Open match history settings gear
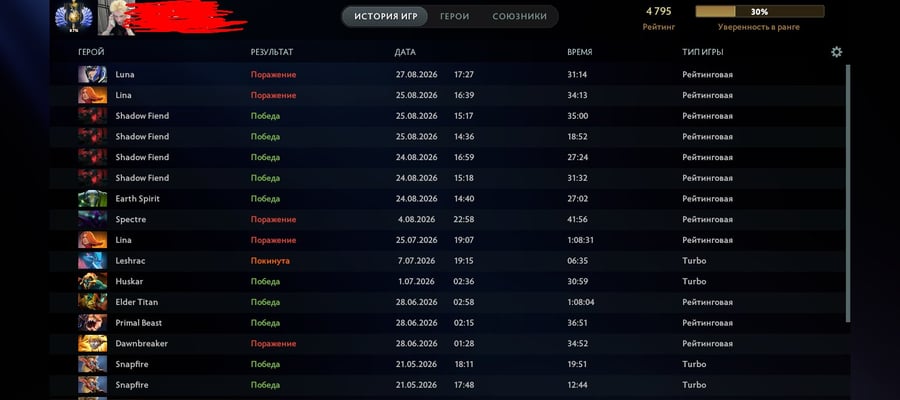The width and height of the screenshot is (900, 400). point(836,52)
